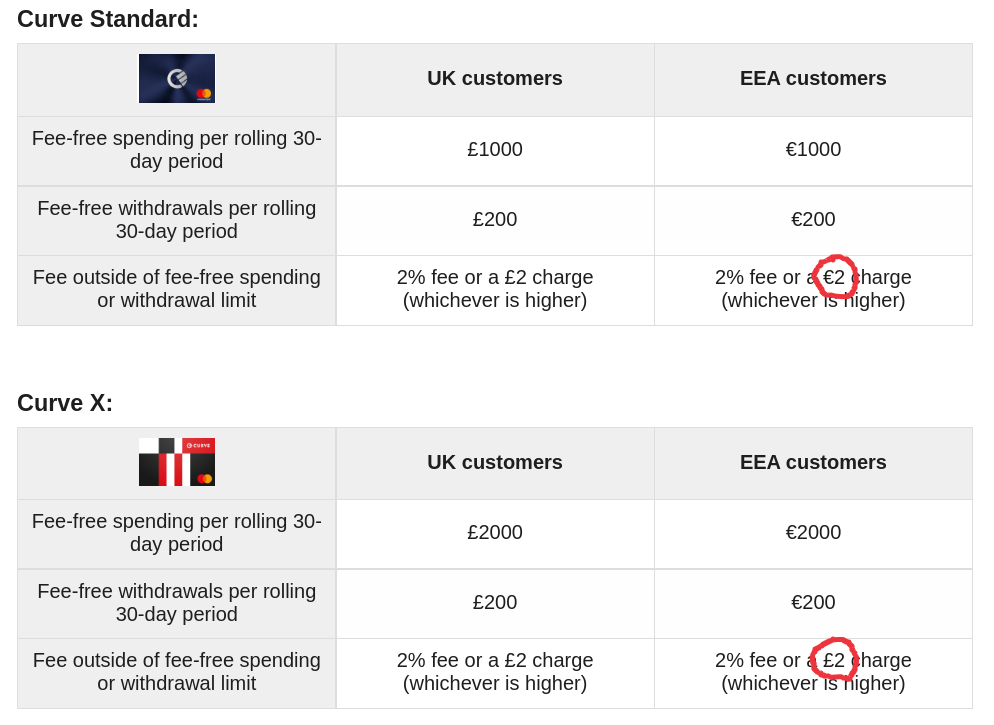This screenshot has width=994, height=725.
Task: Click Mastercard logo on Curve X card
Action: pos(205,478)
